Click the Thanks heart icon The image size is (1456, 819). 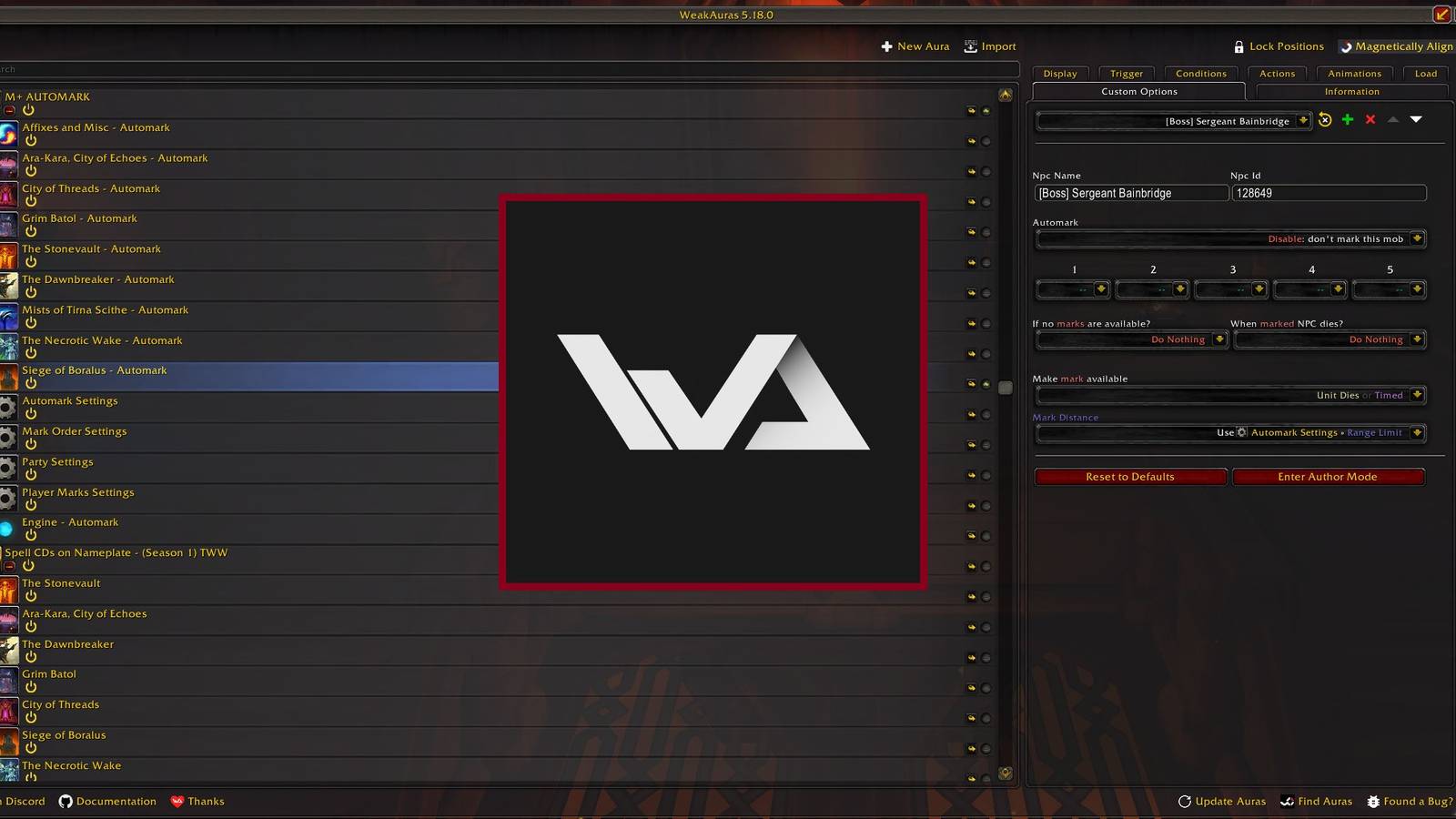[x=177, y=802]
